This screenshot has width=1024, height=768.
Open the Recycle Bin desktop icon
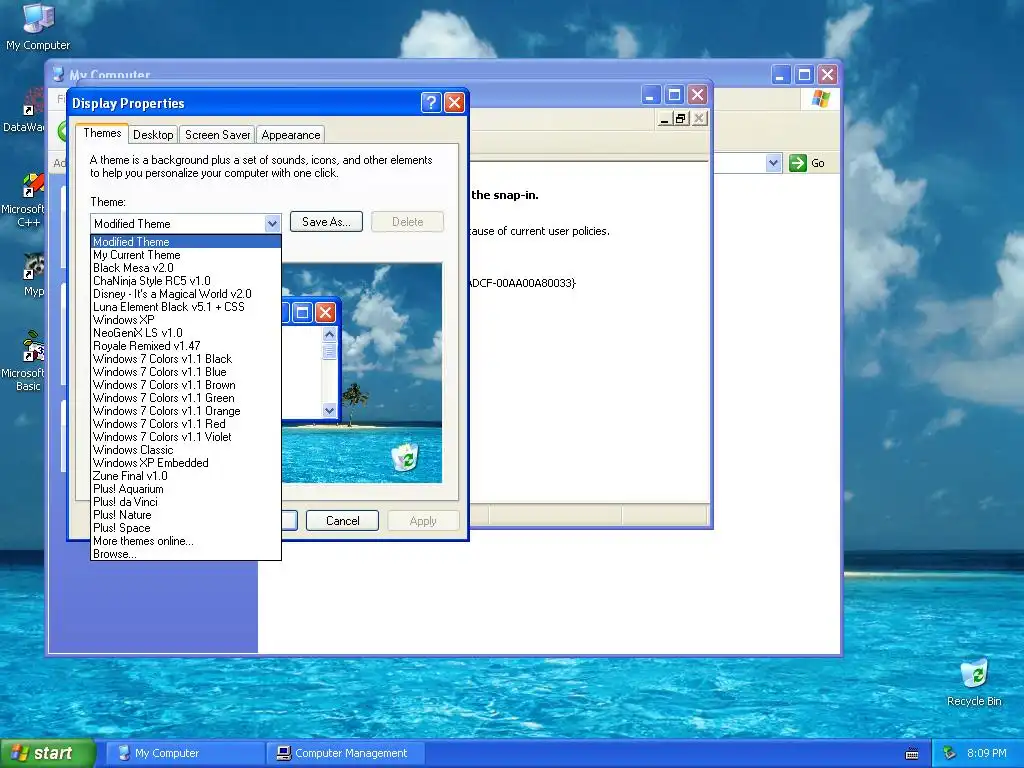coord(974,682)
